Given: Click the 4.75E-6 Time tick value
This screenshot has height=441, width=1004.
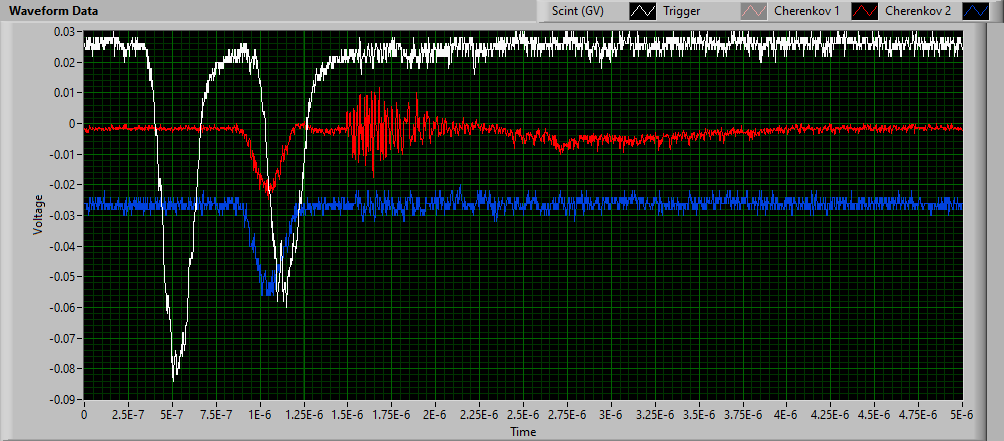Looking at the screenshot, I should 919,413.
